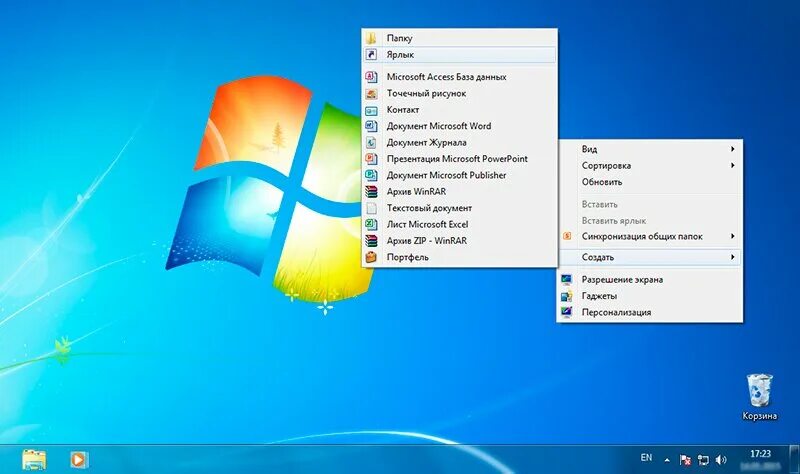800x474 pixels.
Task: Expand the Создать submenu arrow
Action: coord(732,257)
